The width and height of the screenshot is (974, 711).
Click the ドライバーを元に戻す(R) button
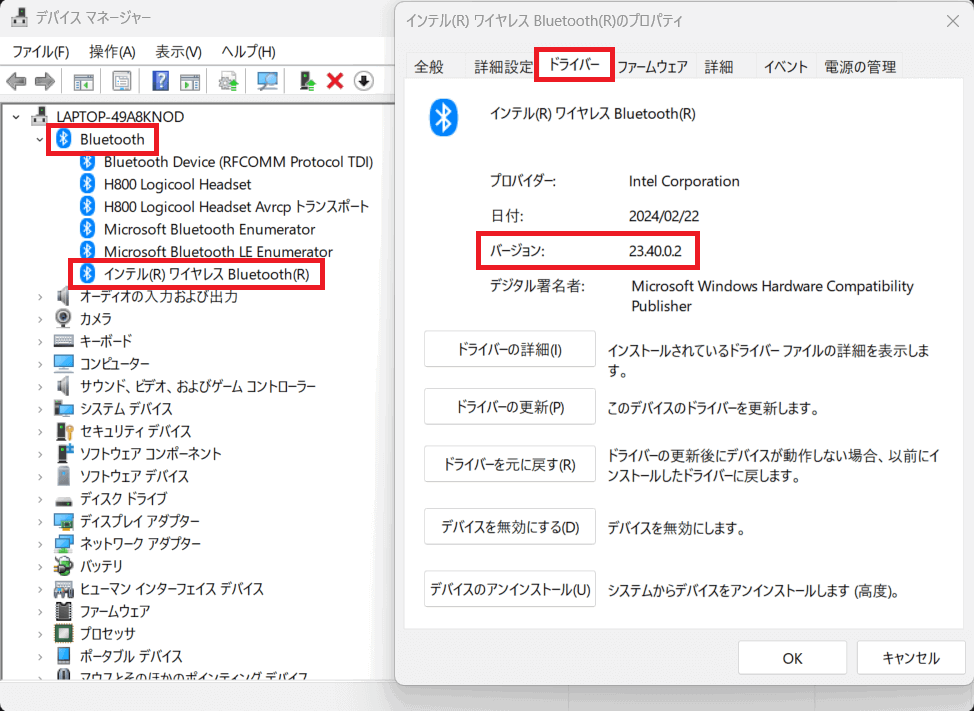[x=509, y=464]
